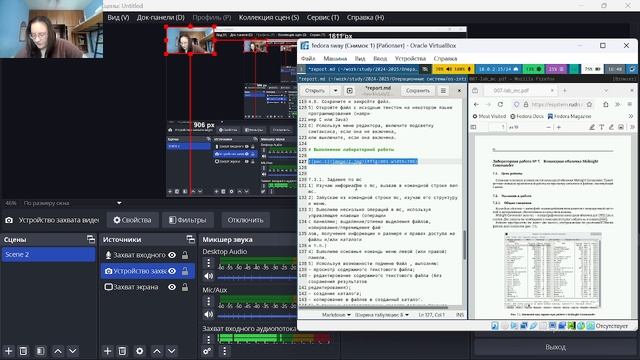640x360 pixels.
Task: Open OBS Вид (V) menu
Action: point(118,18)
